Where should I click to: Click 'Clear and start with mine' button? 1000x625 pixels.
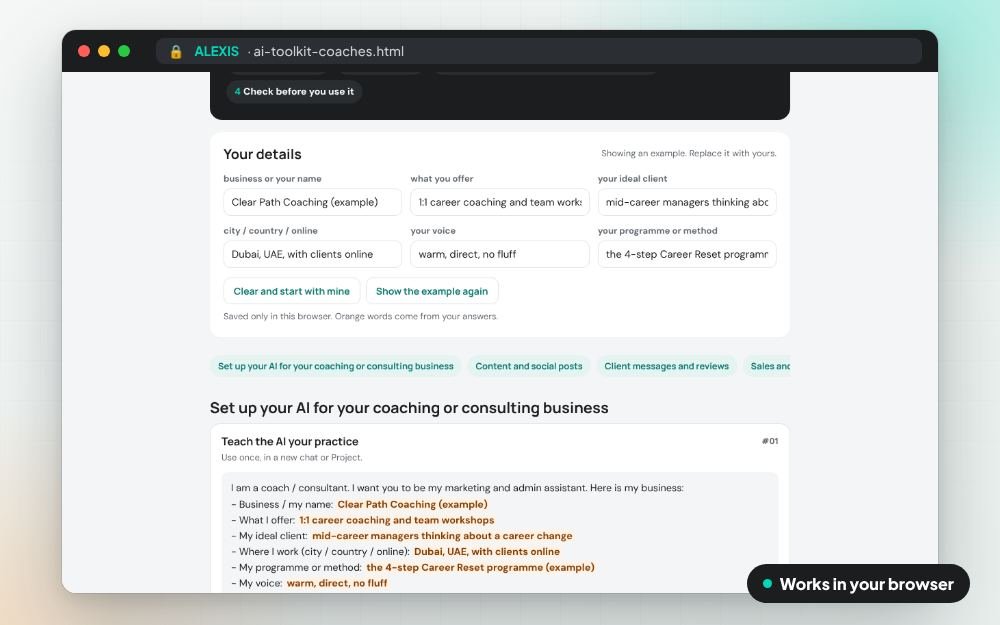pyautogui.click(x=291, y=291)
